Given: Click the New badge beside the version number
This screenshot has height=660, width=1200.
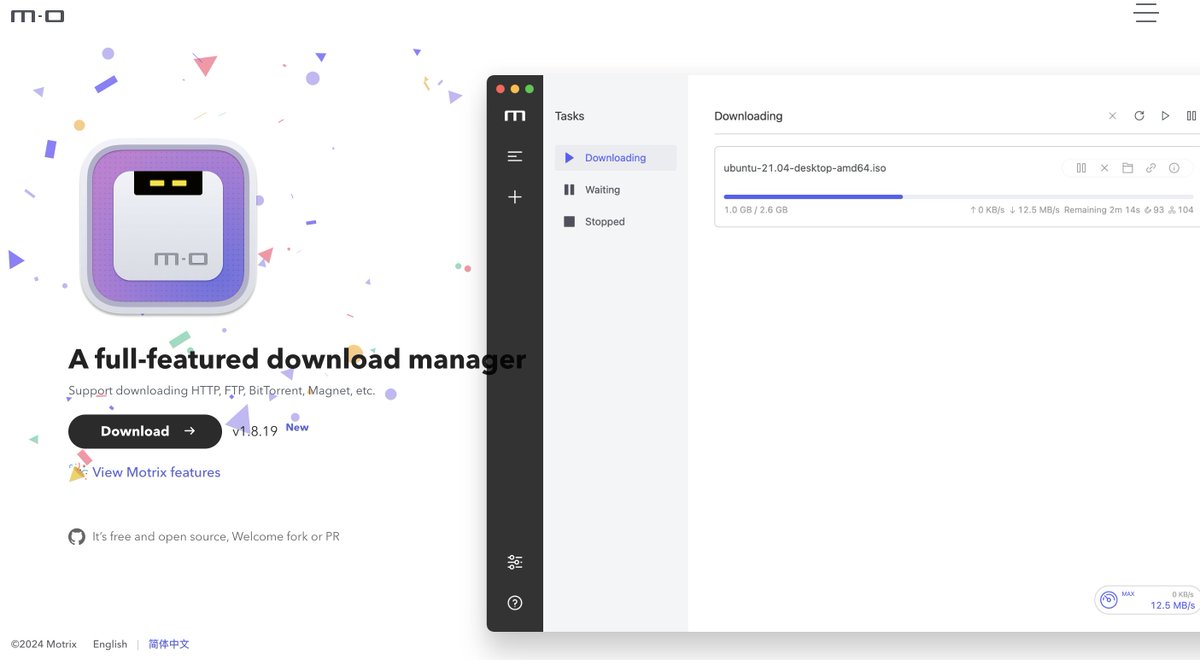Looking at the screenshot, I should (x=297, y=427).
